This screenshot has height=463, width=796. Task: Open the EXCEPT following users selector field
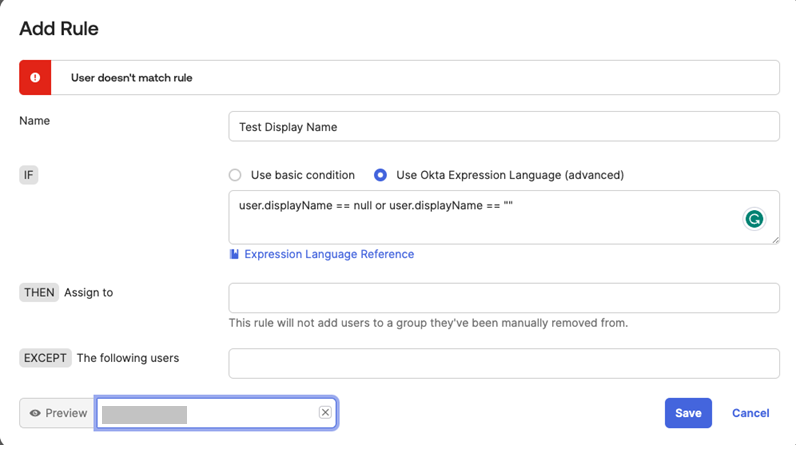coord(503,363)
